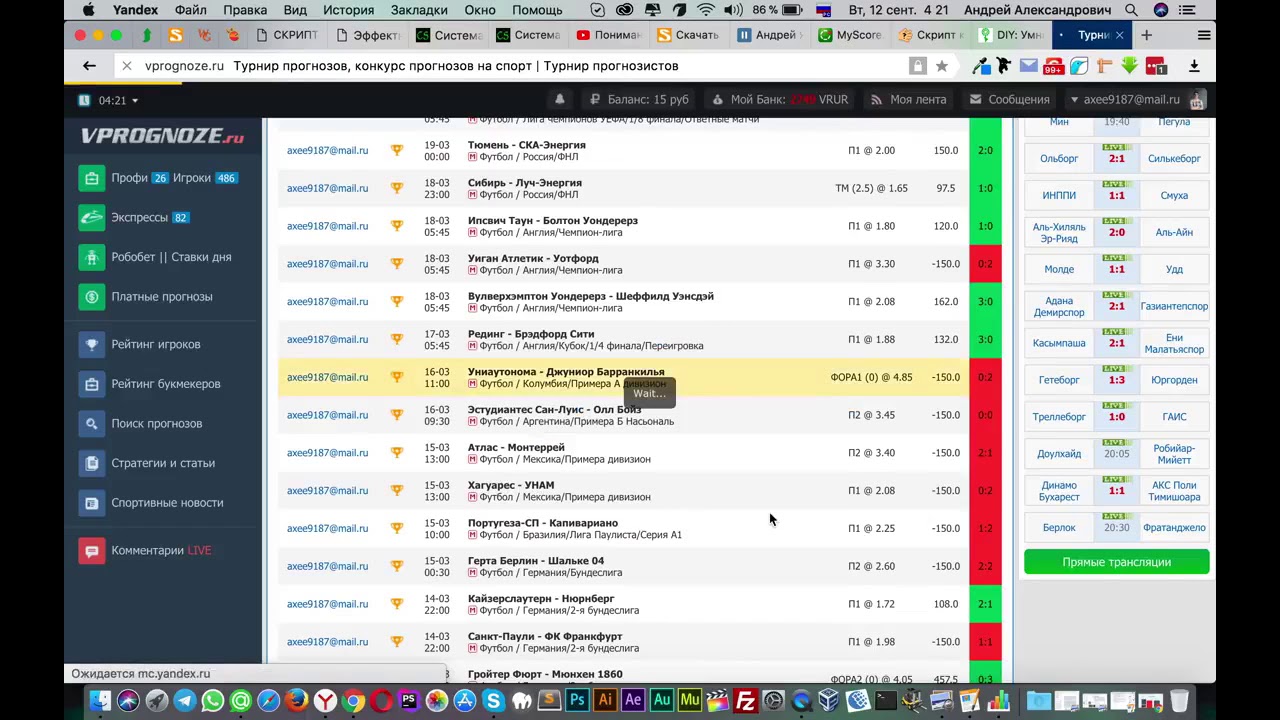Open Гетеборг vs Юргорден live score 1:3
Image resolution: width=1280 pixels, height=720 pixels.
pyautogui.click(x=1116, y=380)
